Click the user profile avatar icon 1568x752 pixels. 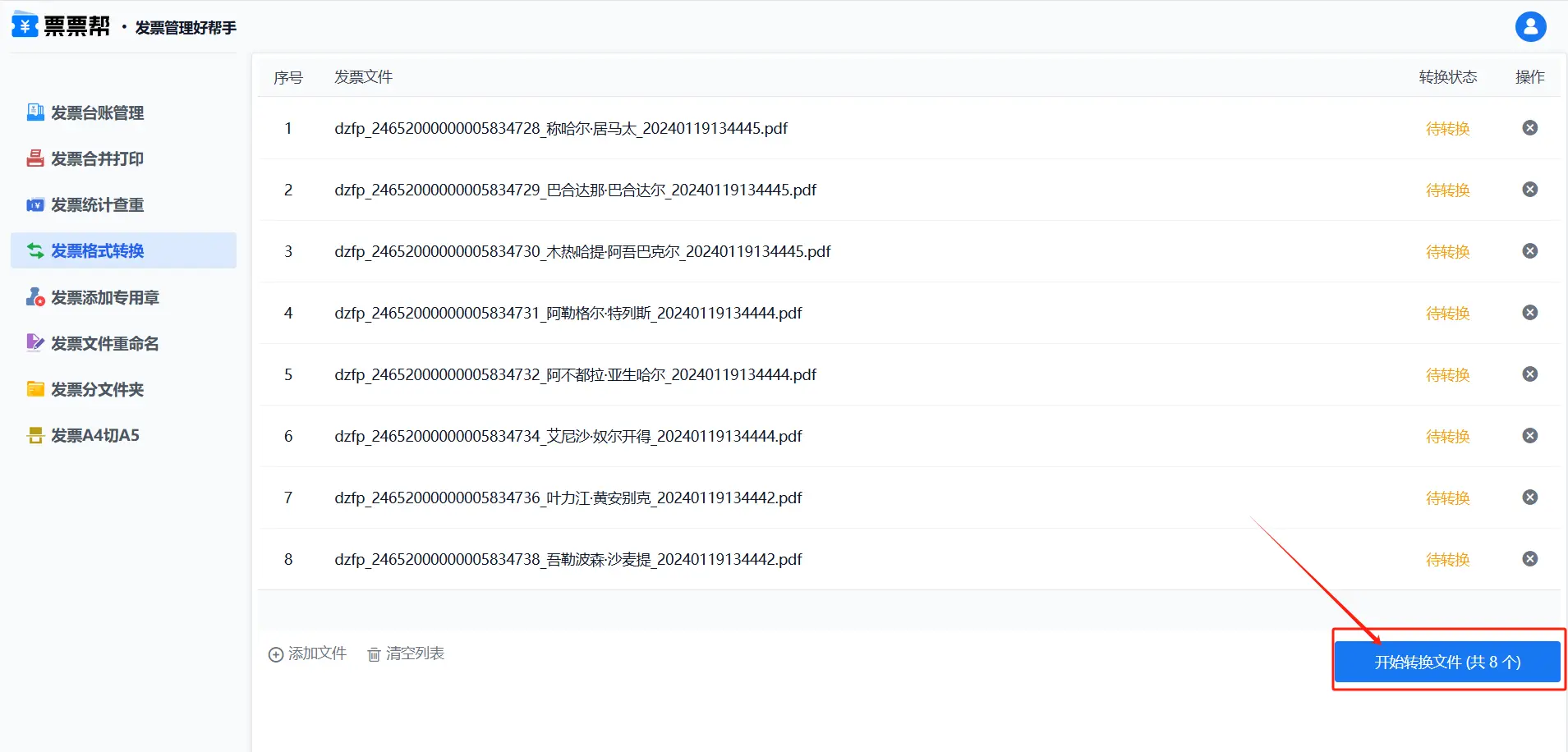tap(1530, 26)
